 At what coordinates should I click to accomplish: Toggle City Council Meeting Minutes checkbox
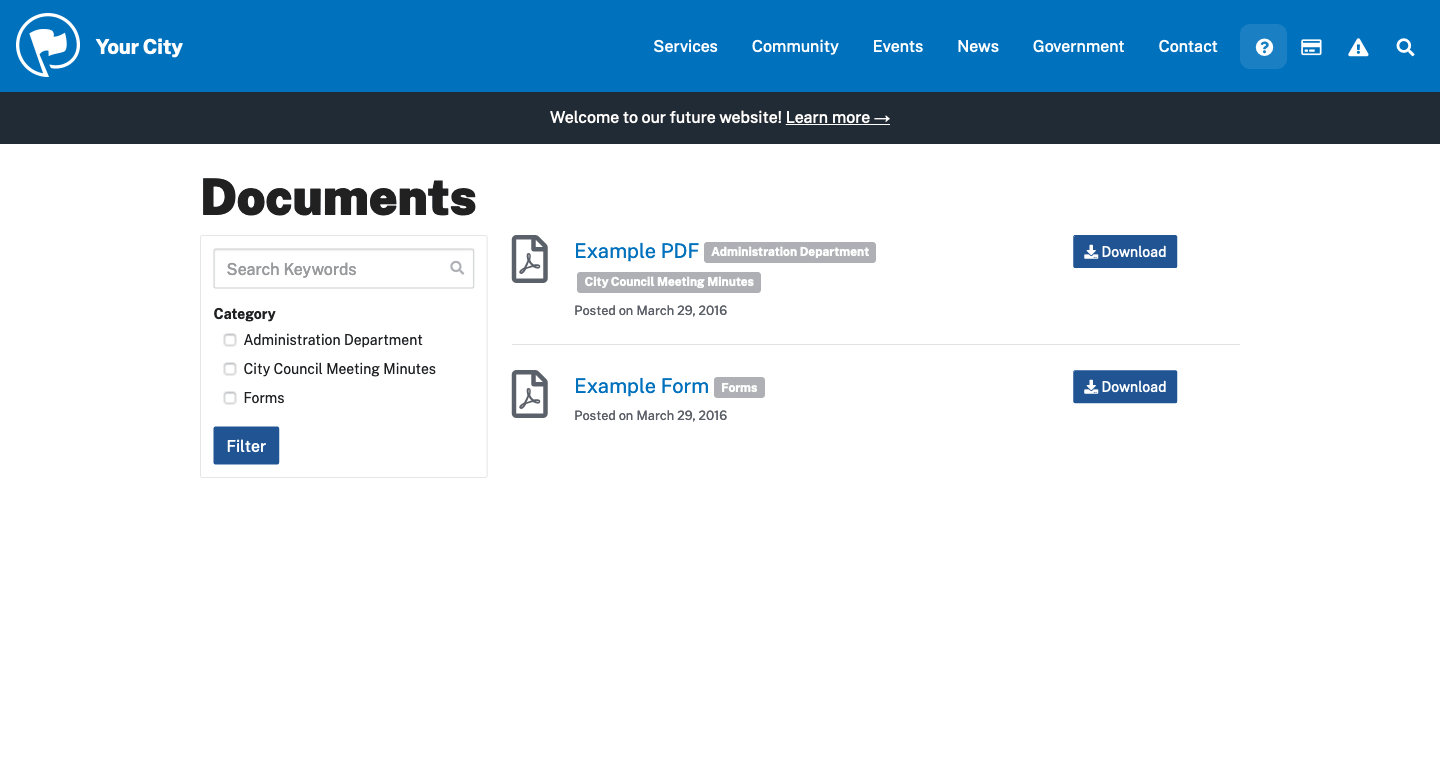[x=230, y=369]
